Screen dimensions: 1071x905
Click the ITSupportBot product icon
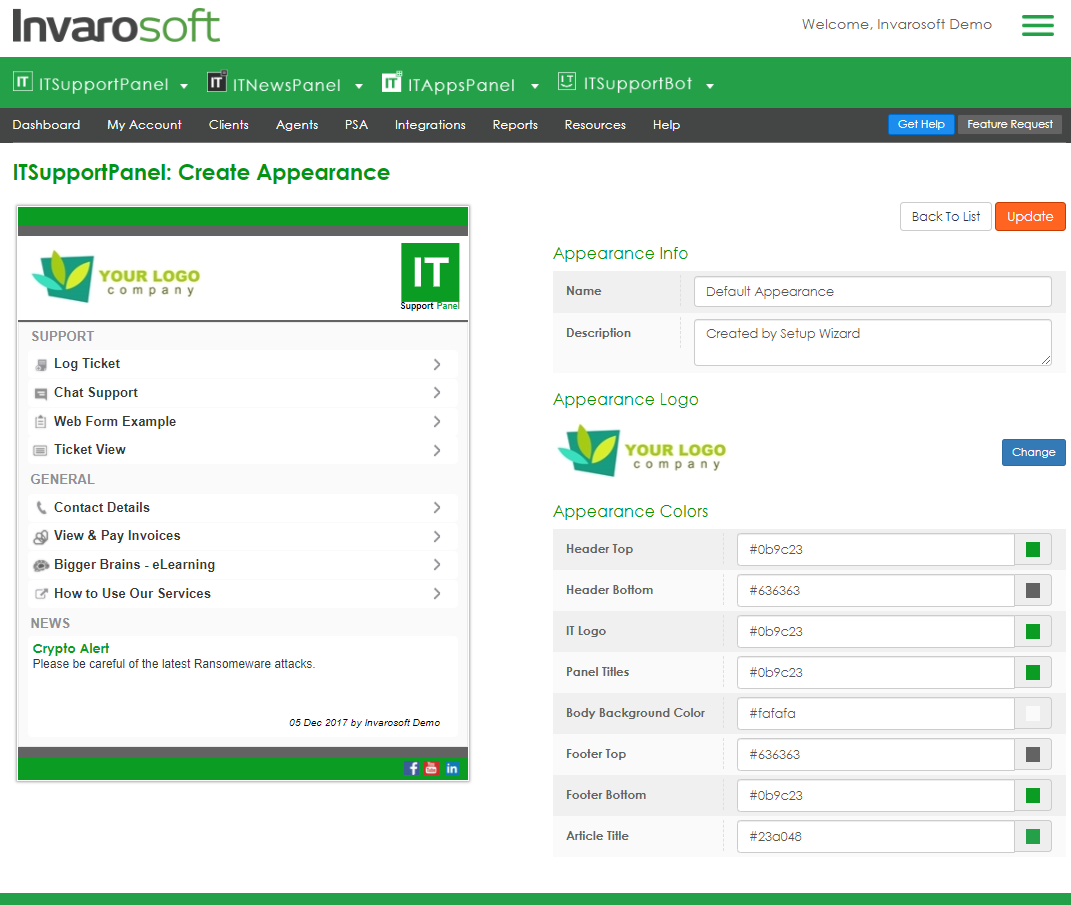(x=567, y=82)
